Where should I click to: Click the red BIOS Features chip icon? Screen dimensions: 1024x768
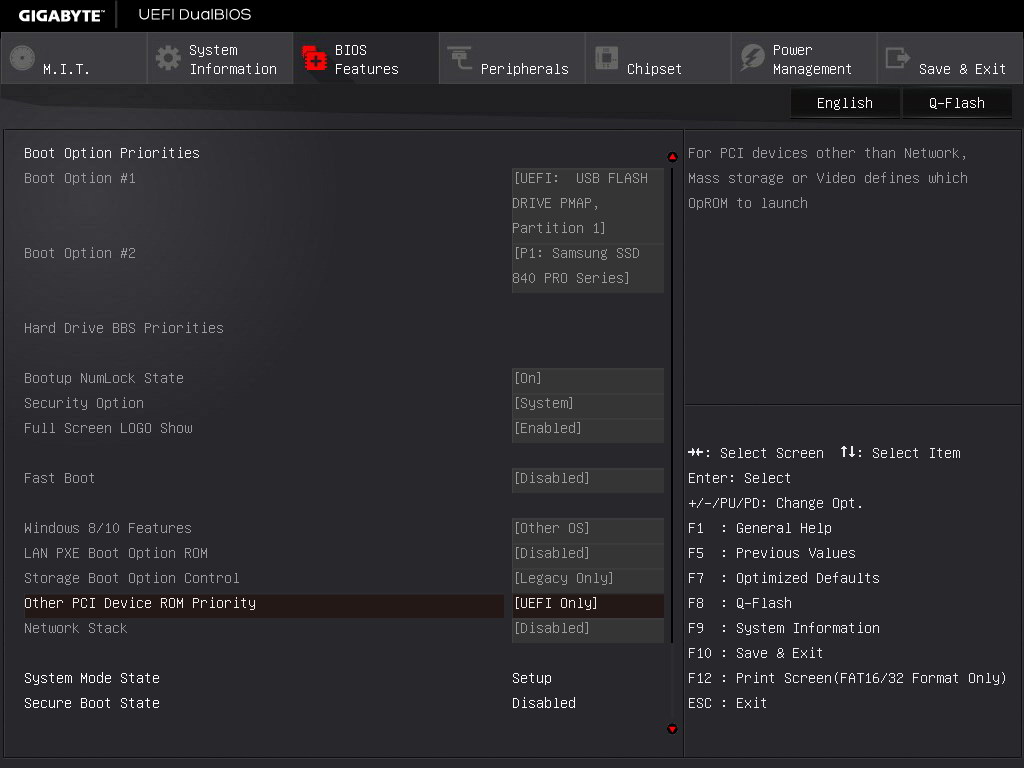[x=314, y=59]
